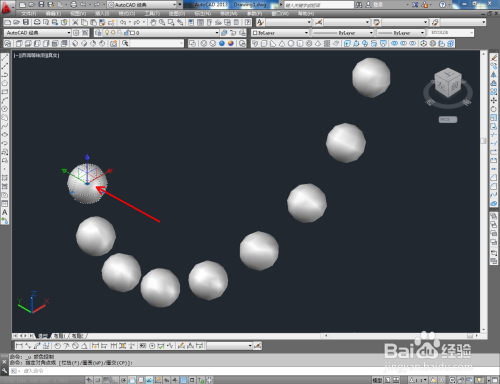Image resolution: width=500 pixels, height=384 pixels.
Task: Open the File (F) menu
Action: point(29,14)
